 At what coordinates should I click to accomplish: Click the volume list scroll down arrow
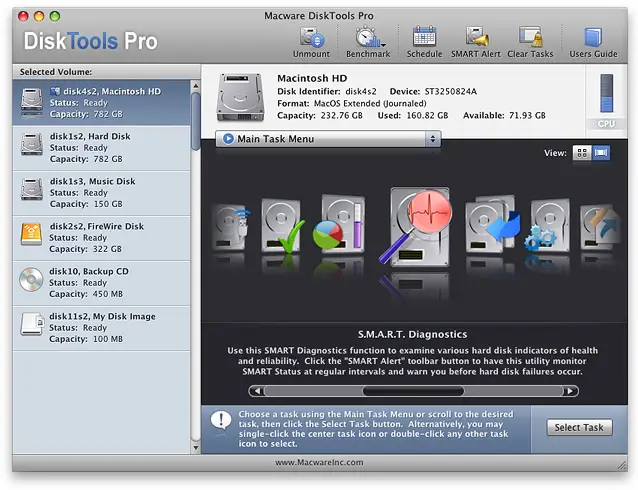(x=196, y=448)
